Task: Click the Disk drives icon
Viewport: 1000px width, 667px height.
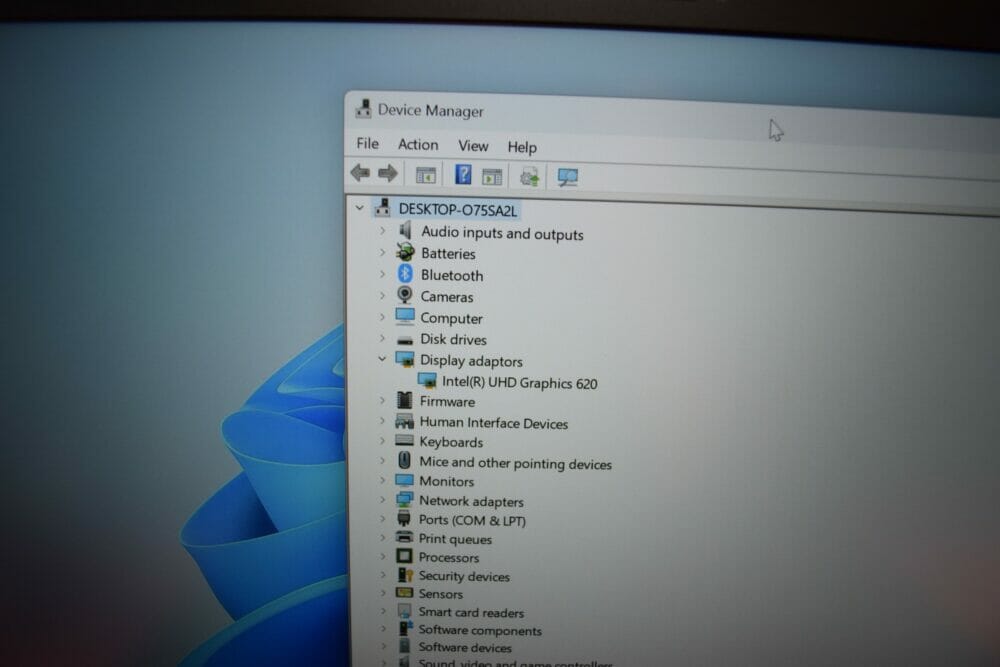Action: point(404,340)
